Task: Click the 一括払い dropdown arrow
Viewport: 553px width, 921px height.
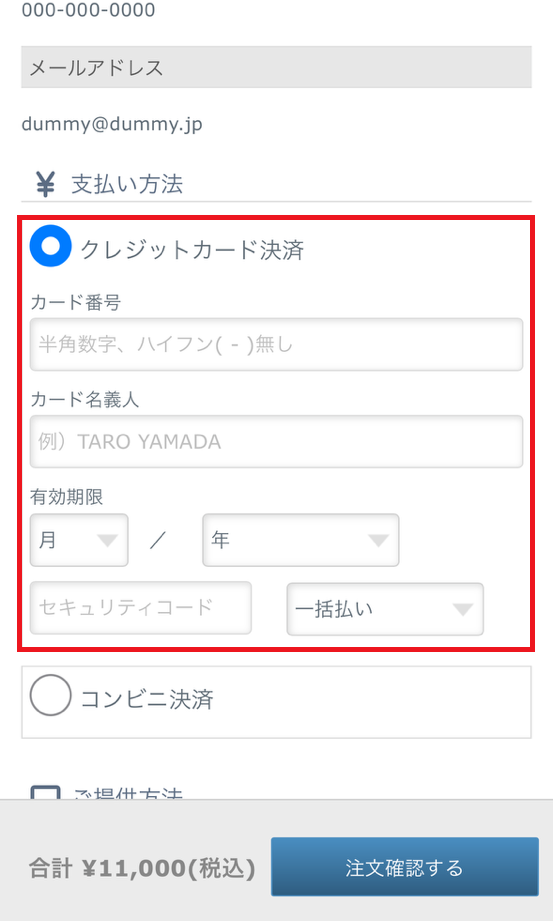Action: coord(462,610)
